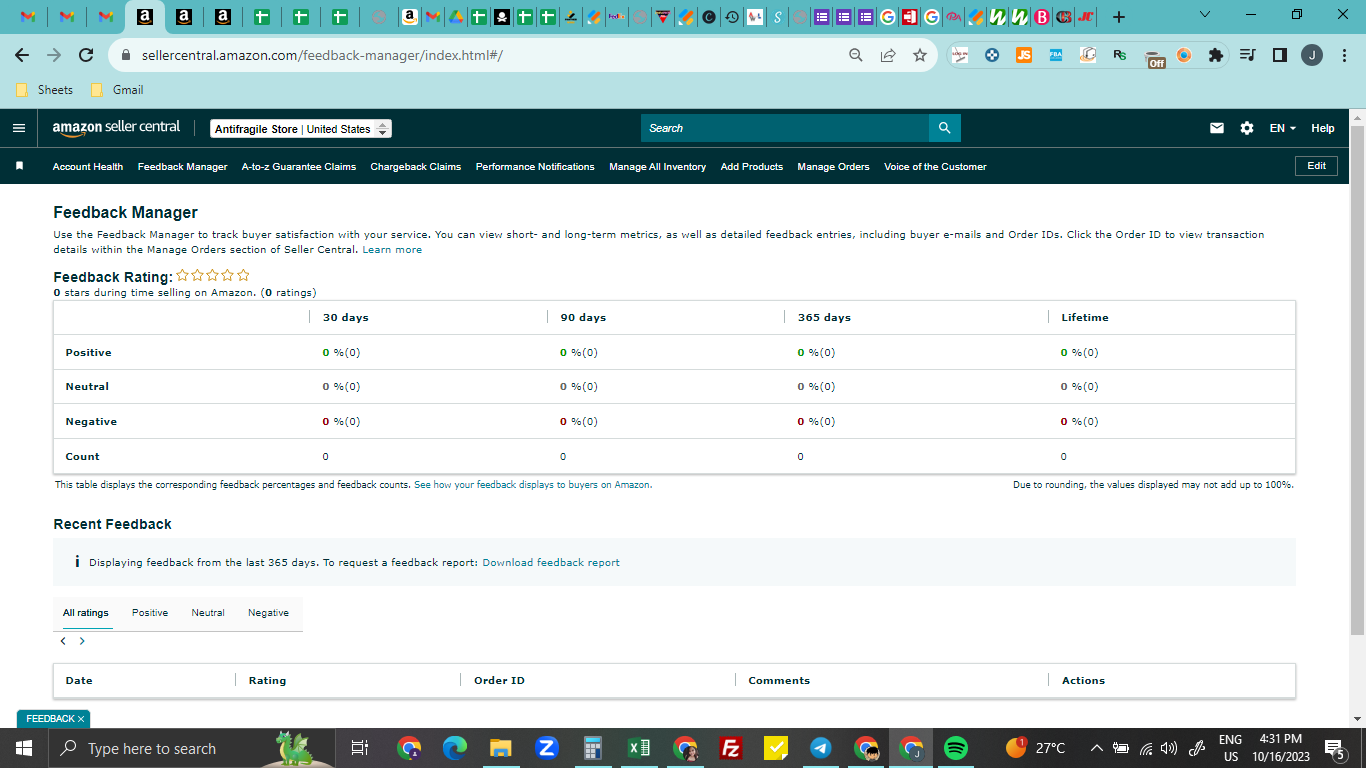
Task: Click the Help link in header
Action: click(1323, 128)
